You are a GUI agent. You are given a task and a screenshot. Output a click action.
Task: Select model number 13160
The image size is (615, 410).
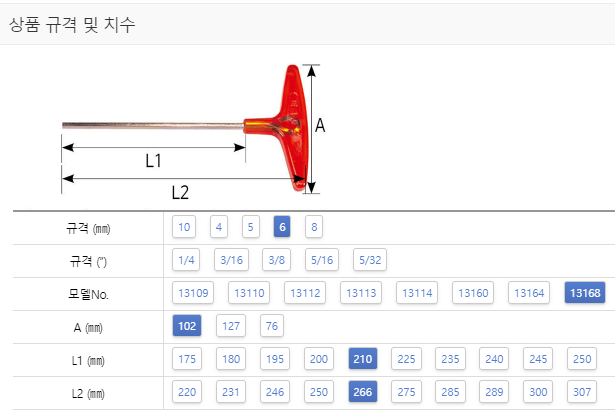tap(473, 293)
